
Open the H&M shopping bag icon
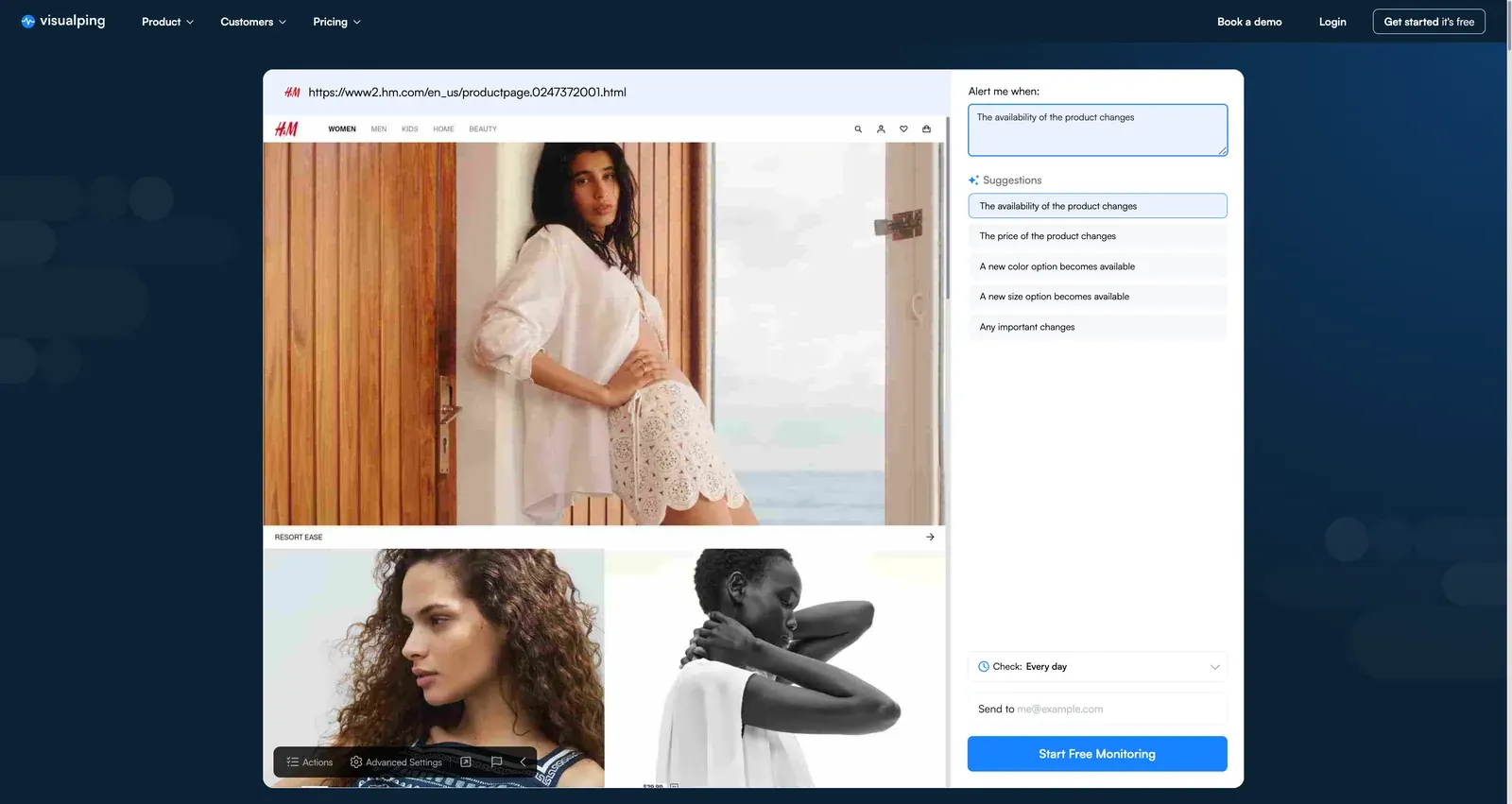(926, 129)
